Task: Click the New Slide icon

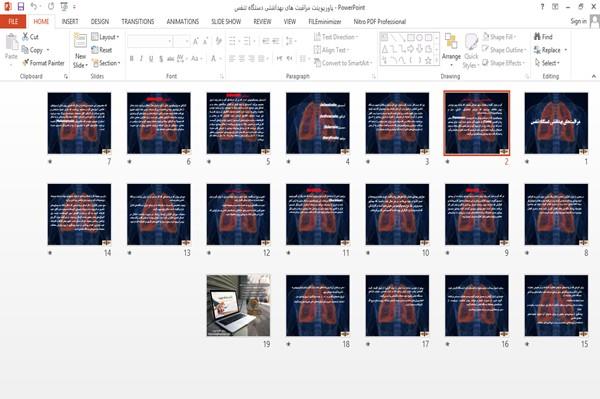Action: [80, 40]
